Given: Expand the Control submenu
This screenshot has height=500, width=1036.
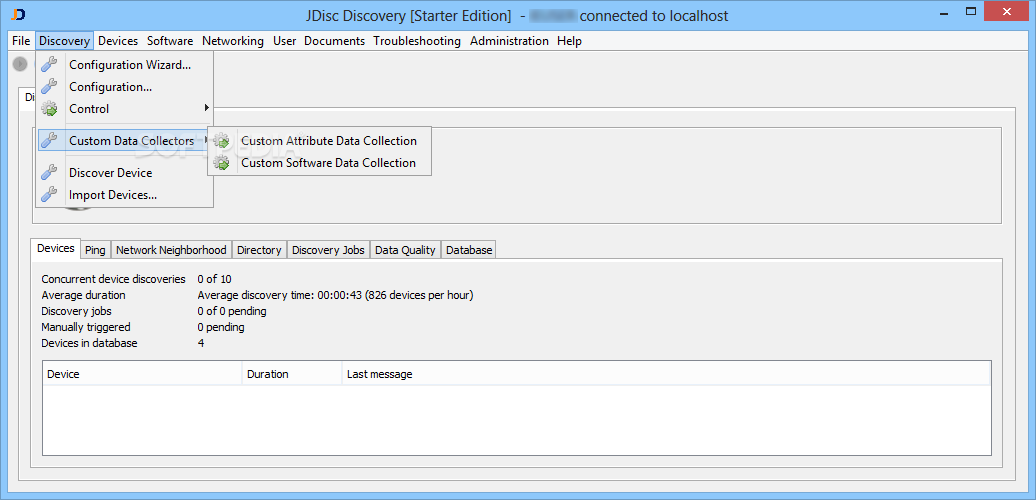Looking at the screenshot, I should coord(125,108).
